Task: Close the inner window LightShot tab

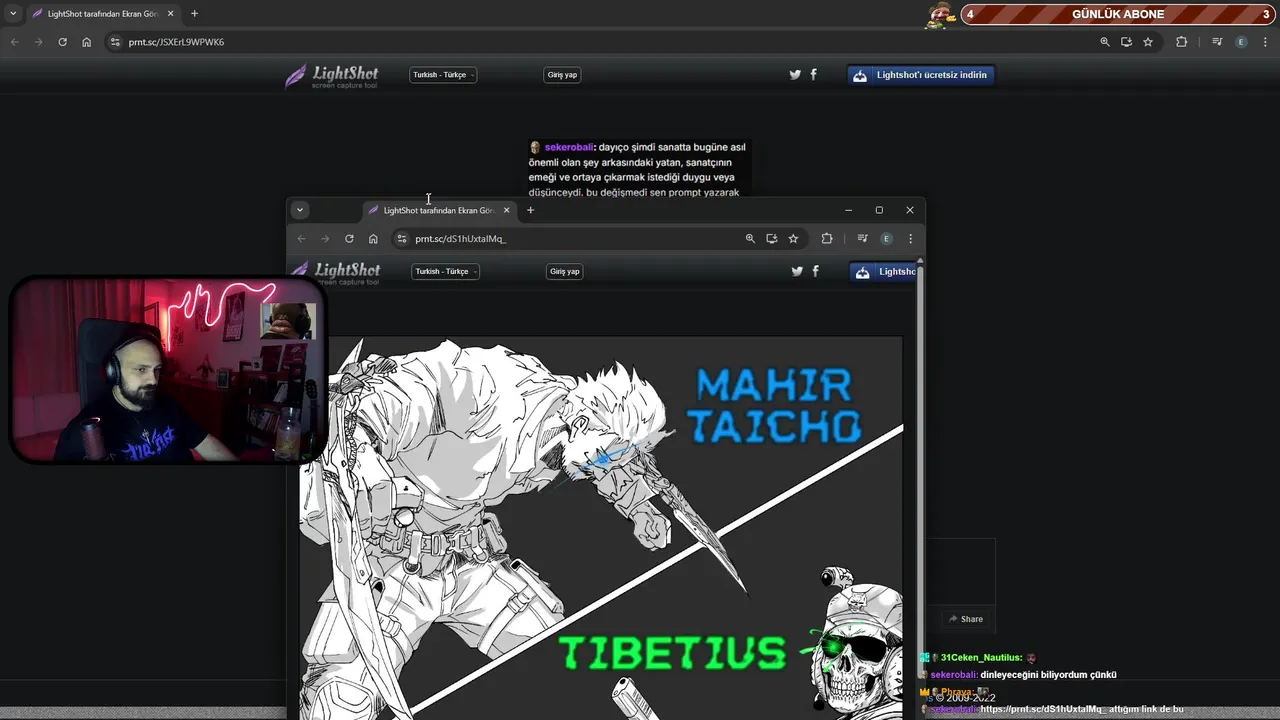Action: pyautogui.click(x=506, y=210)
